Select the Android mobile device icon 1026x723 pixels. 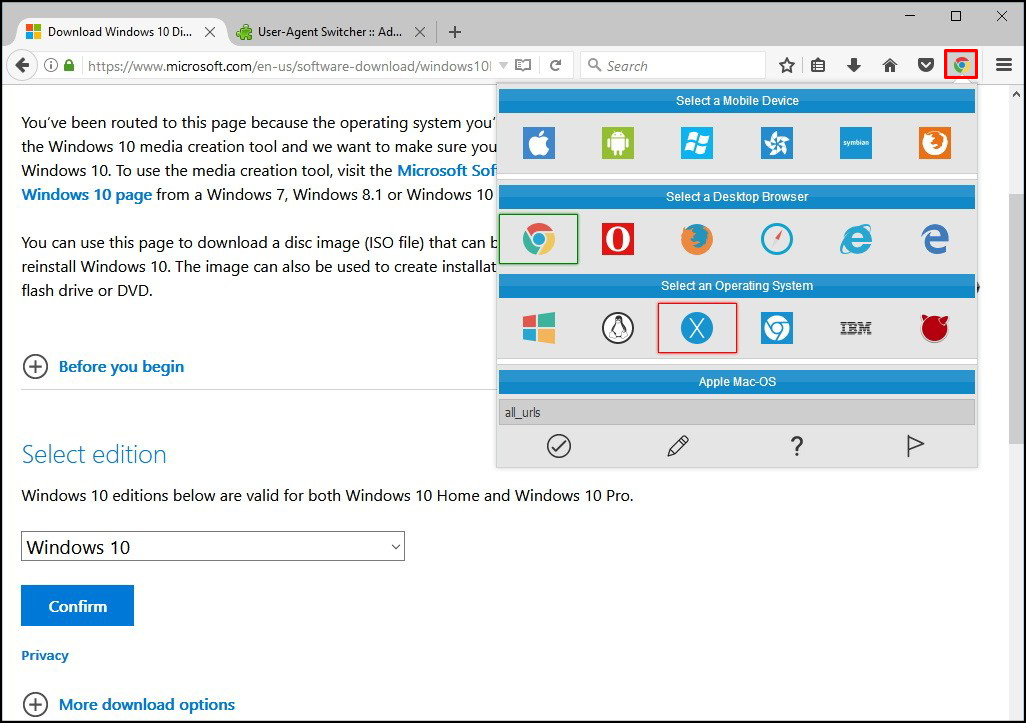[x=618, y=143]
